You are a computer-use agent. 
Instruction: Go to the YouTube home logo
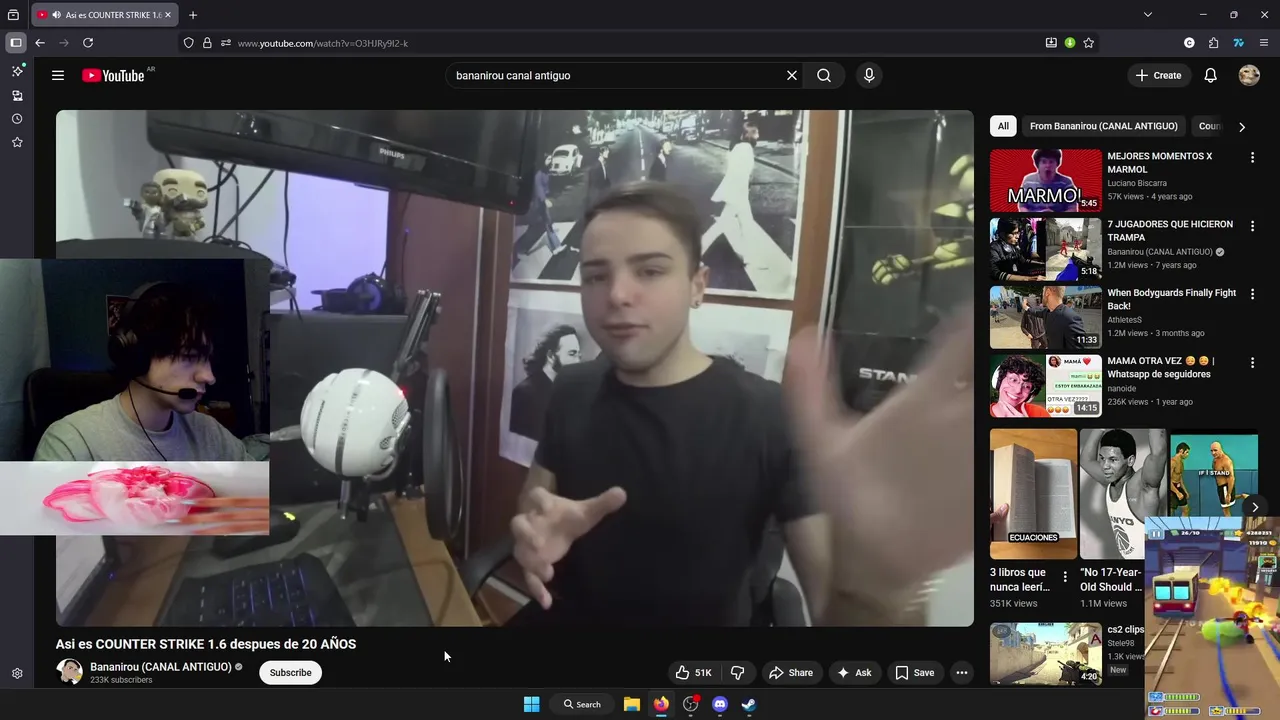(x=115, y=75)
